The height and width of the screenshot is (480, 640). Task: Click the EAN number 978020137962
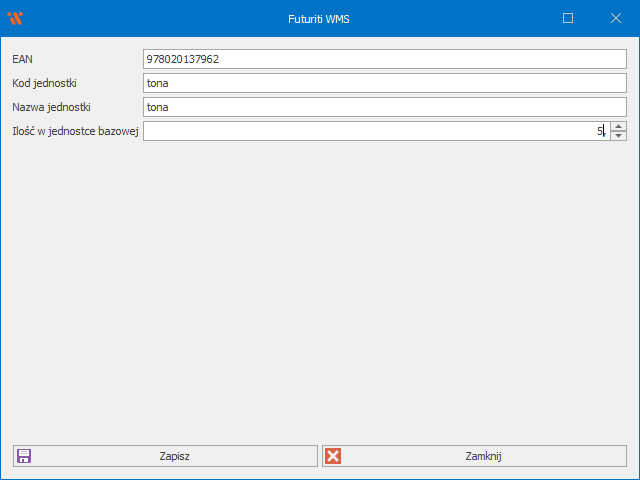tap(182, 59)
